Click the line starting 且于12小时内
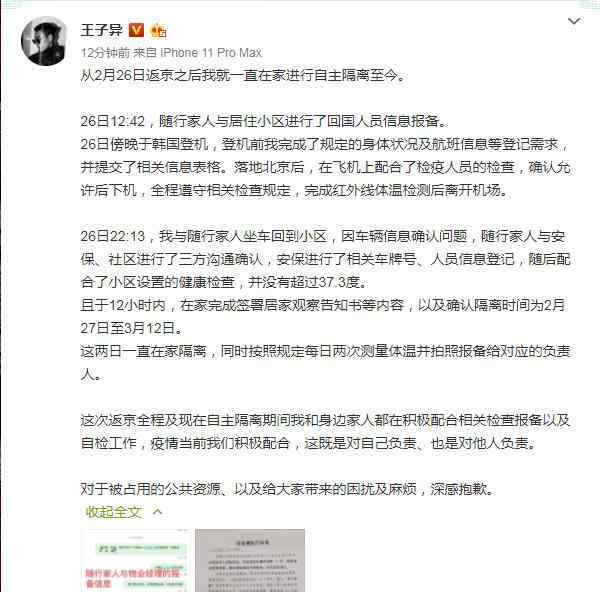Viewport: 600px width, 592px height. click(323, 305)
